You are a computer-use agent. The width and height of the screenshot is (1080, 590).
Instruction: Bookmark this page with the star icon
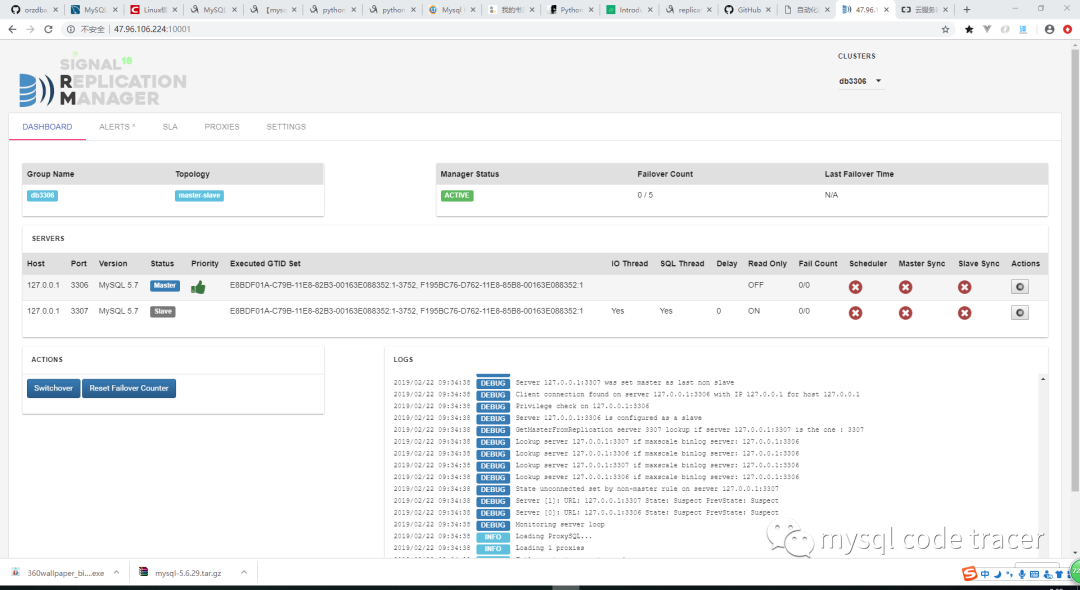[x=945, y=30]
